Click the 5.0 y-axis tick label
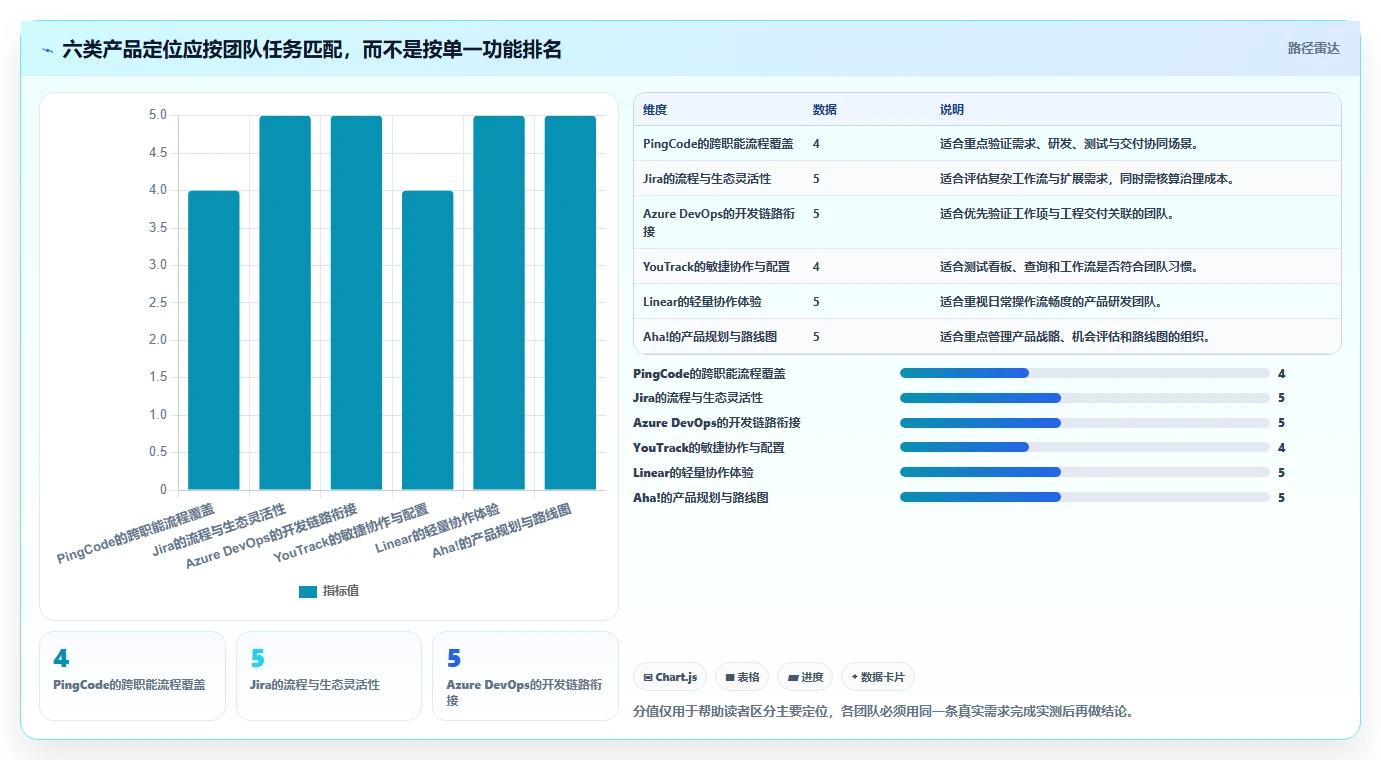The image size is (1381, 760). [x=158, y=115]
